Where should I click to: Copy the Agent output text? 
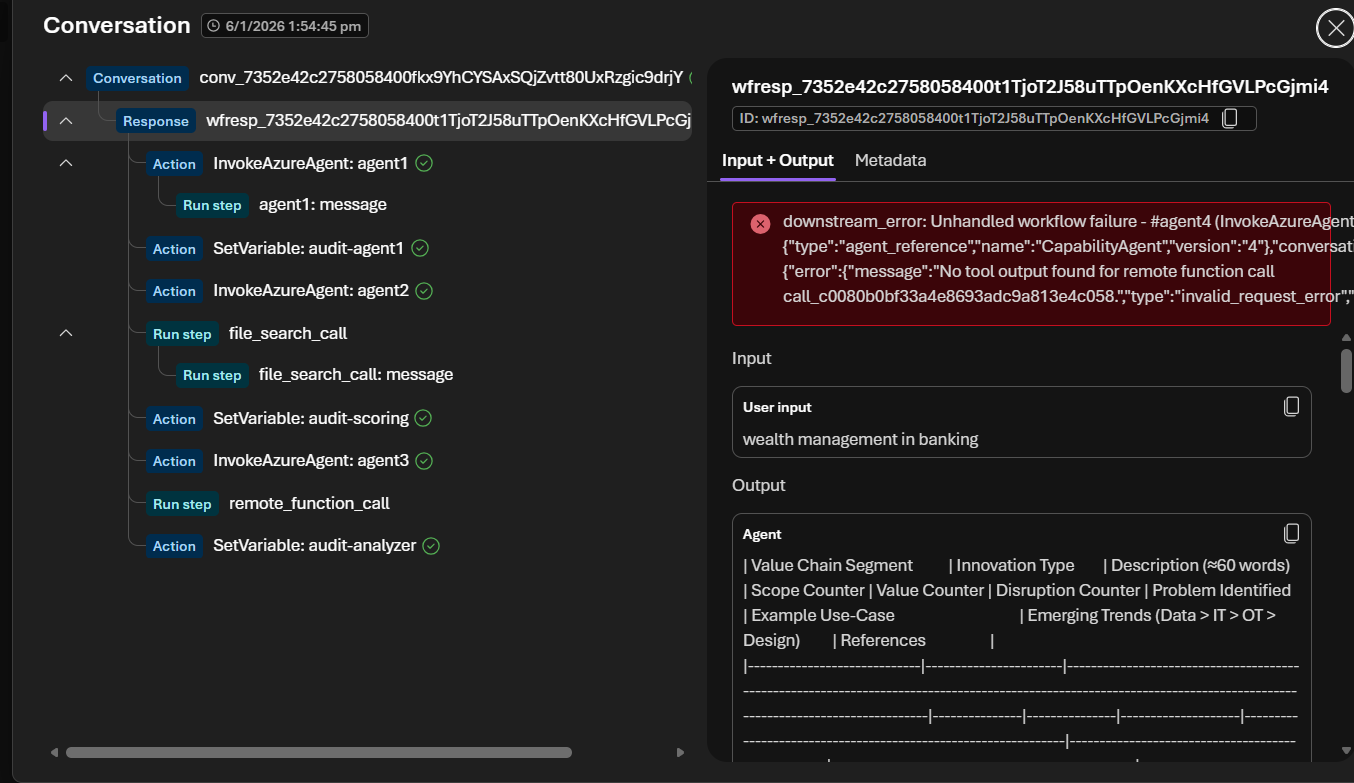tap(1291, 533)
